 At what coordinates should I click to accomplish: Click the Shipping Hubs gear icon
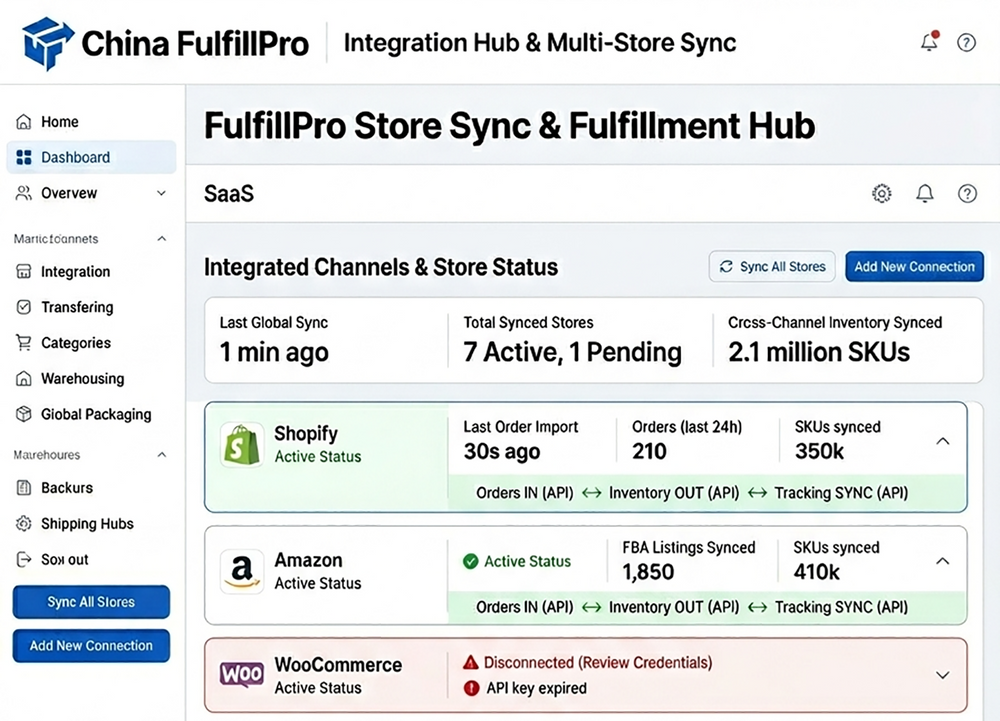point(24,523)
